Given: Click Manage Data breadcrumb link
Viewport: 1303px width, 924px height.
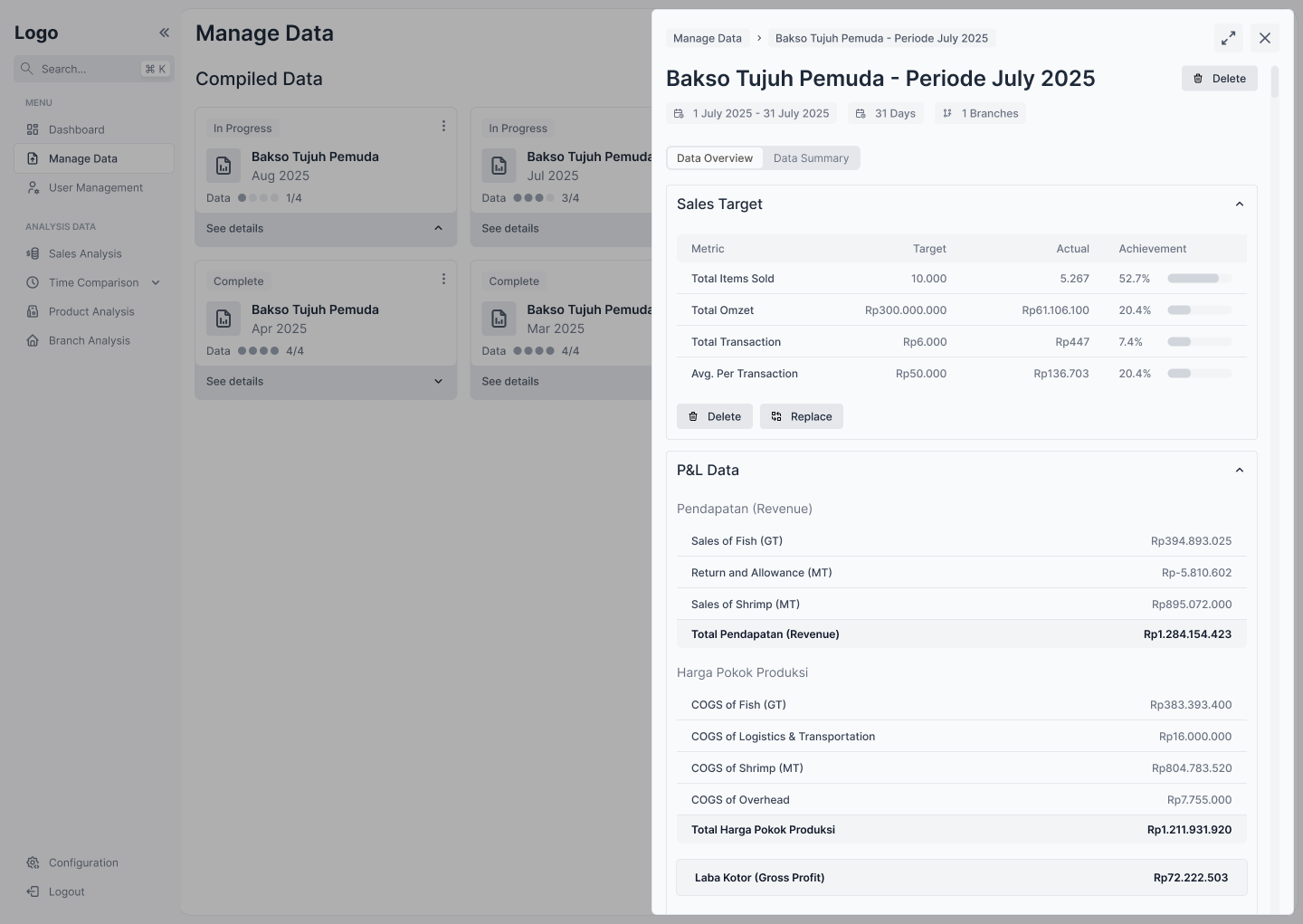Looking at the screenshot, I should (708, 38).
